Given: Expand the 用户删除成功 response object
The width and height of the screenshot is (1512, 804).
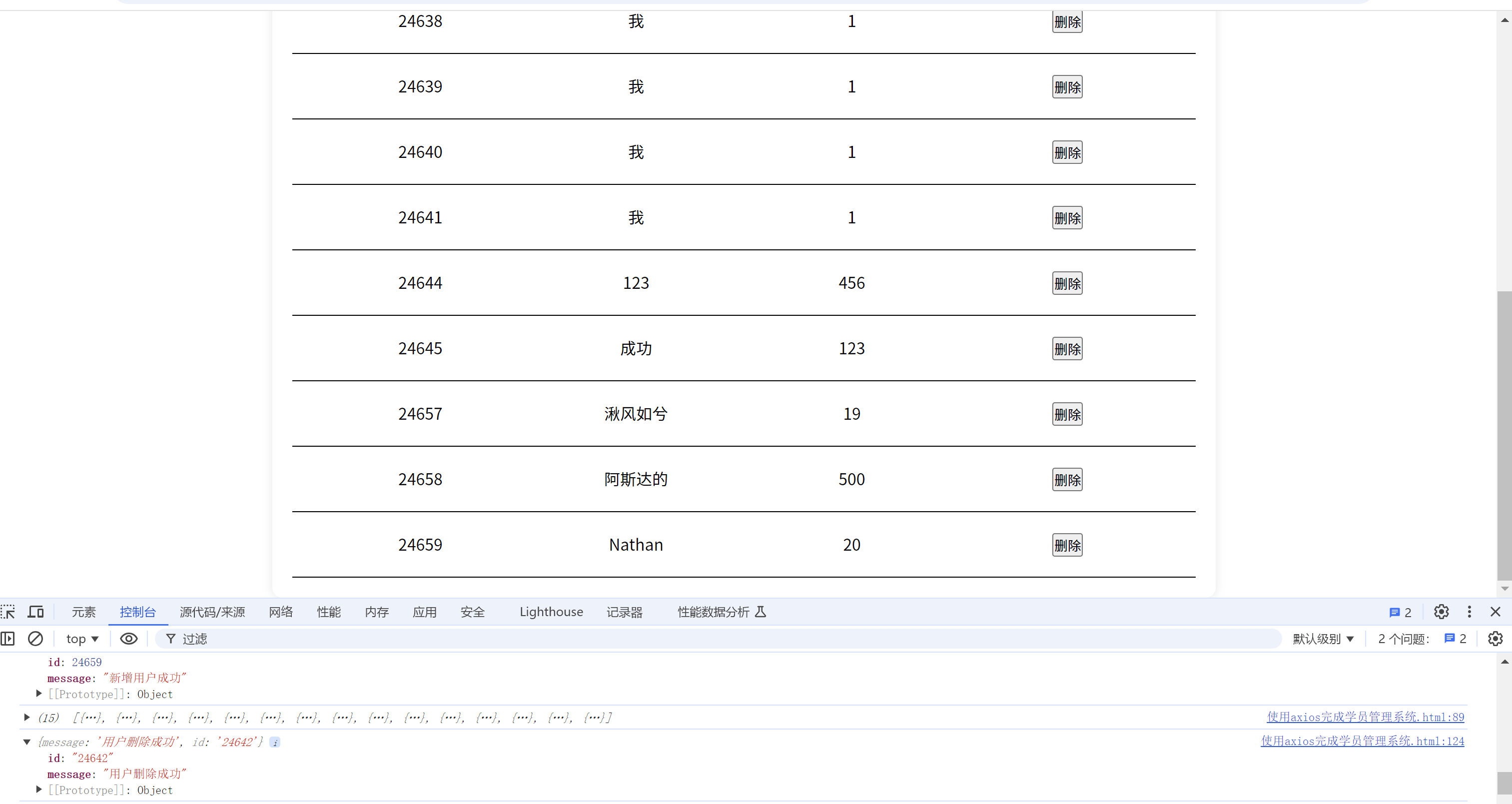Looking at the screenshot, I should click(27, 742).
